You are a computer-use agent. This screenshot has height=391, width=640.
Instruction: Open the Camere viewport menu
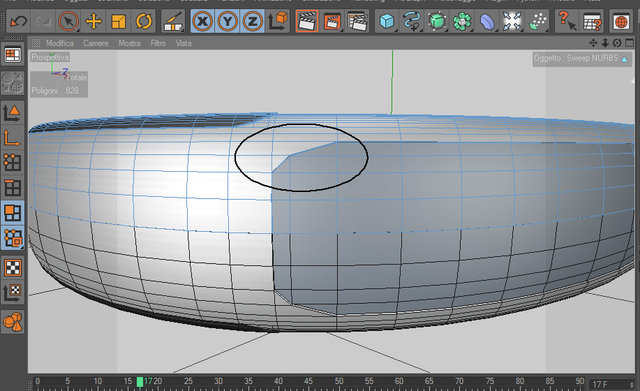tap(96, 43)
